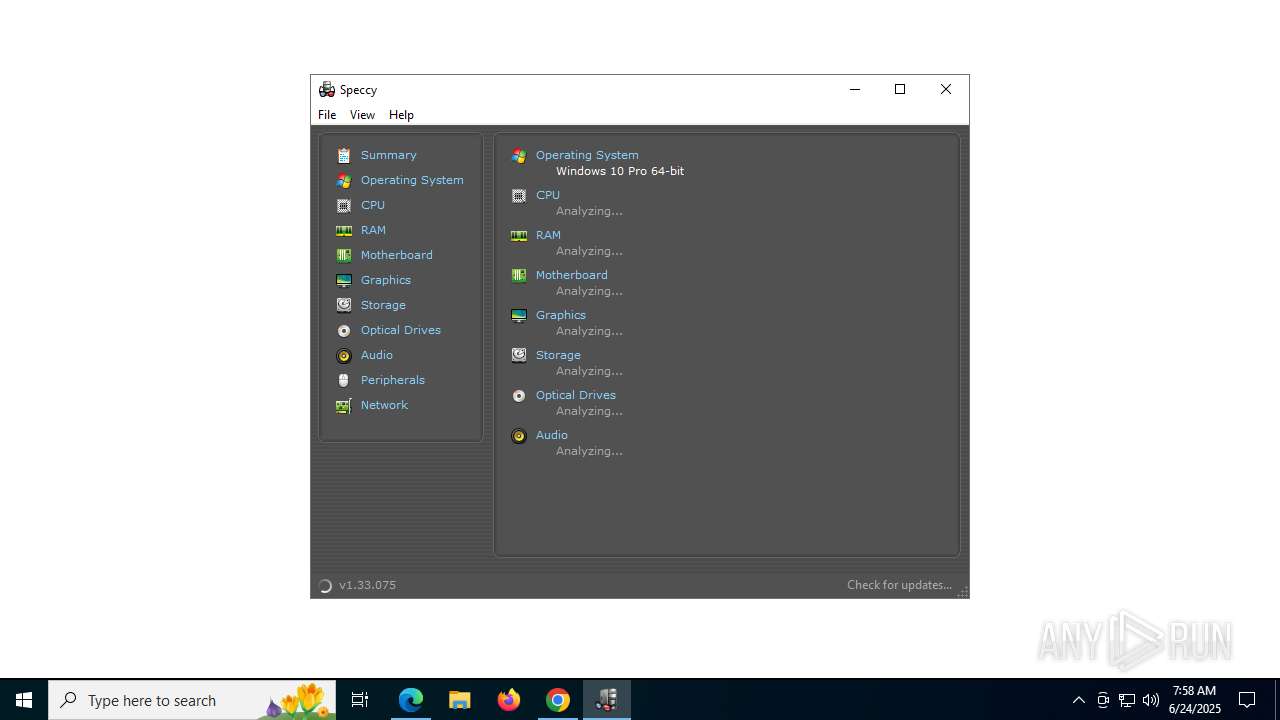
Task: Select CPU section label in sidebar
Action: click(373, 205)
